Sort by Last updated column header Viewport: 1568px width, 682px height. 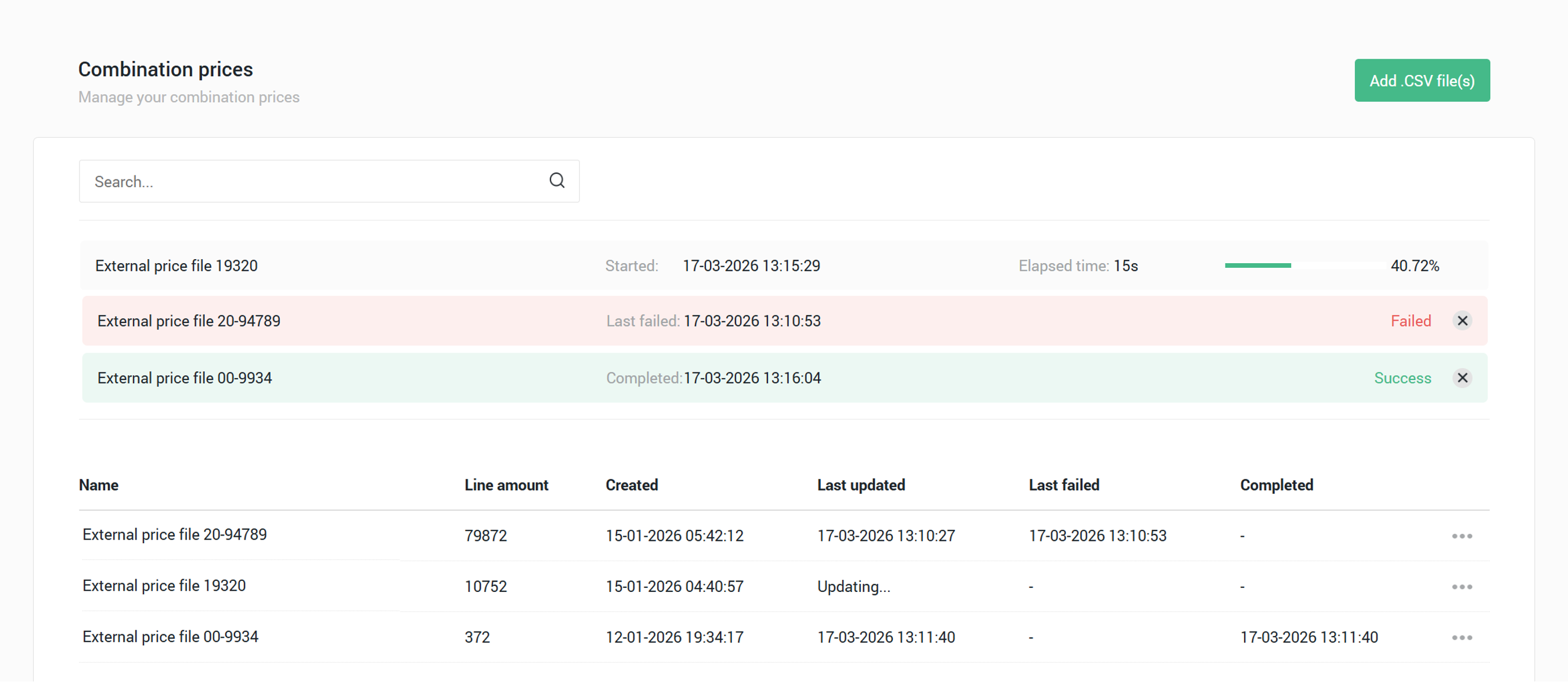coord(861,485)
